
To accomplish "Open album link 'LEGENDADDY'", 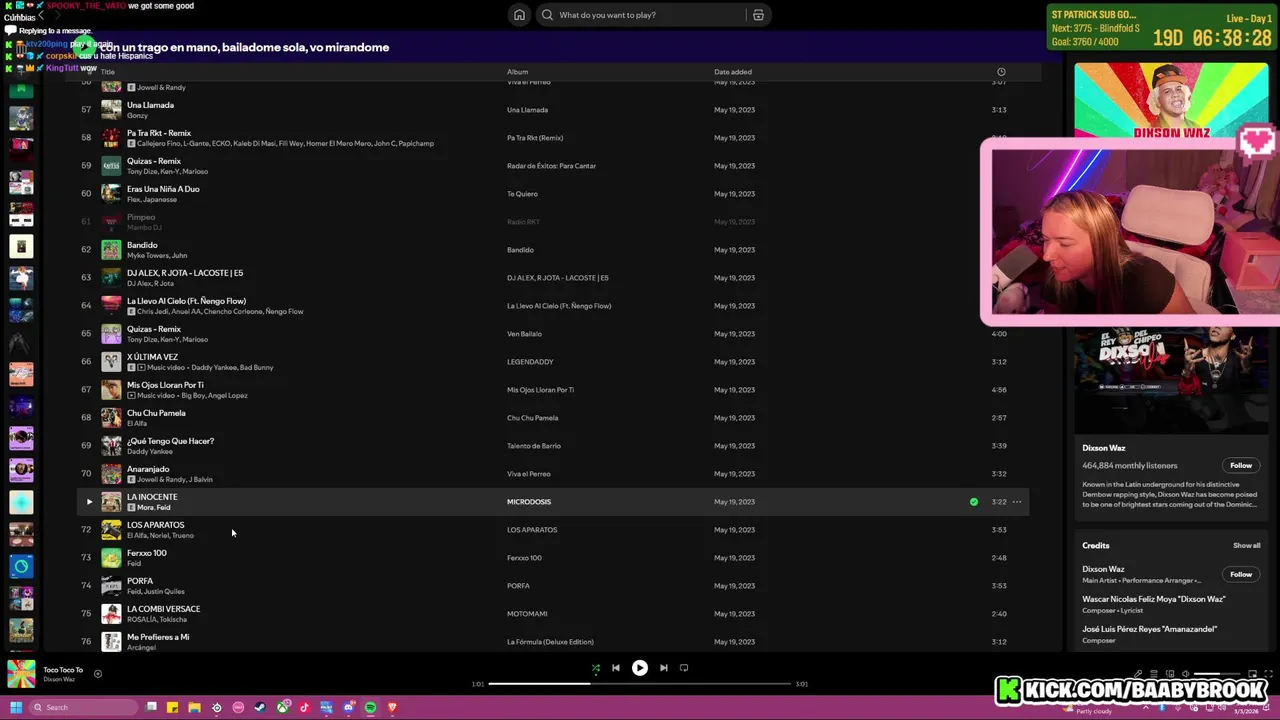I will (530, 362).
